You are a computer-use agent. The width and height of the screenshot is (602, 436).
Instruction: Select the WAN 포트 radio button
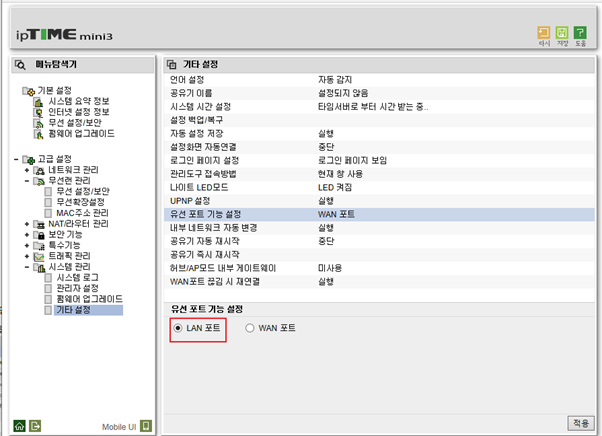[250, 328]
